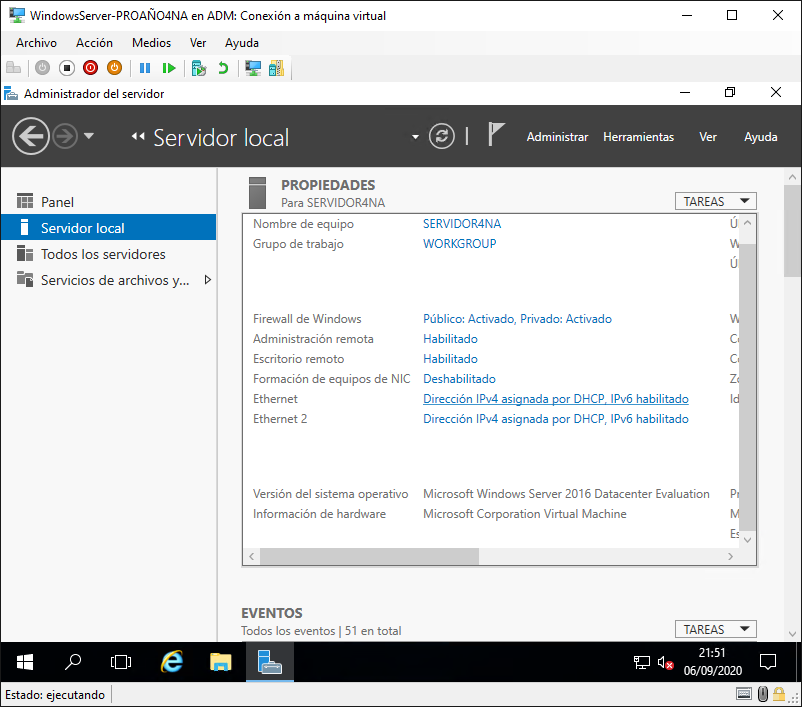The image size is (802, 707).
Task: Click properties horizontal scrollbar thumb
Action: 369,556
